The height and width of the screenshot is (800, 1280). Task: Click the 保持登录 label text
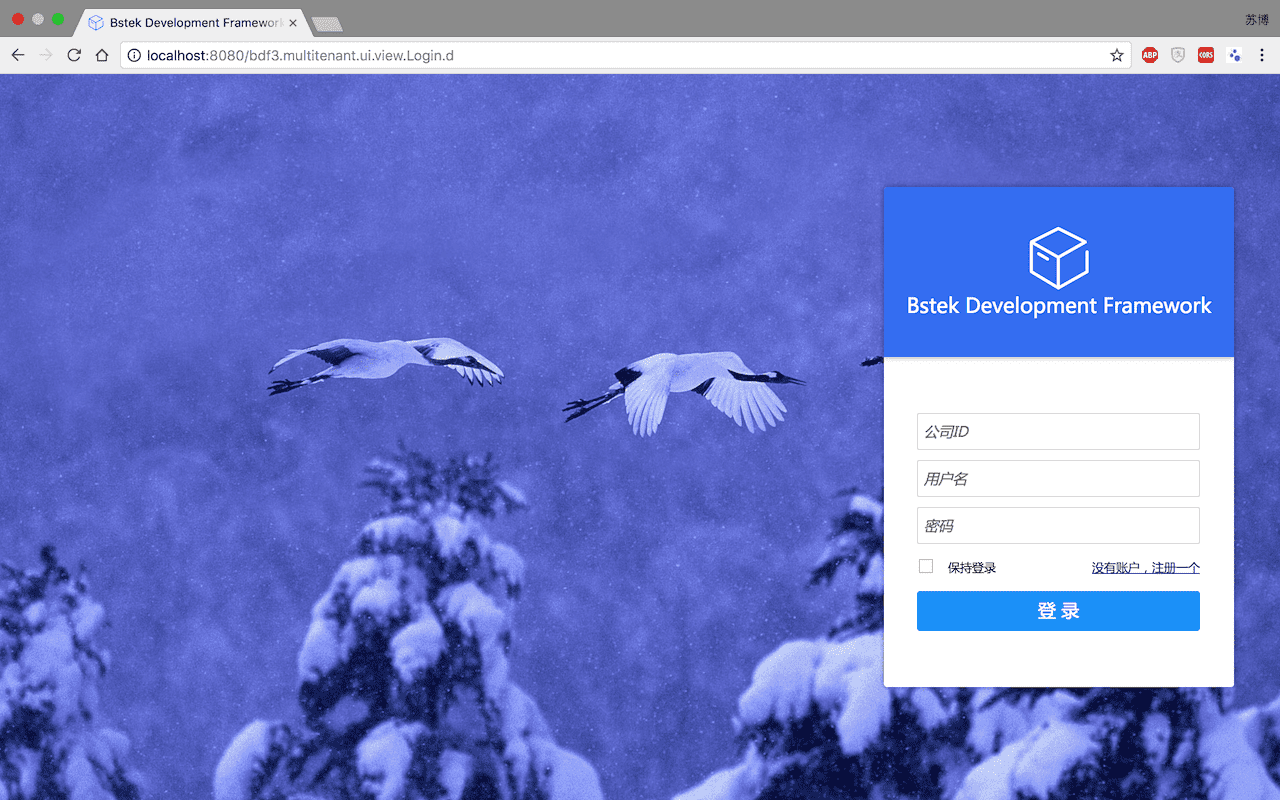click(x=972, y=567)
